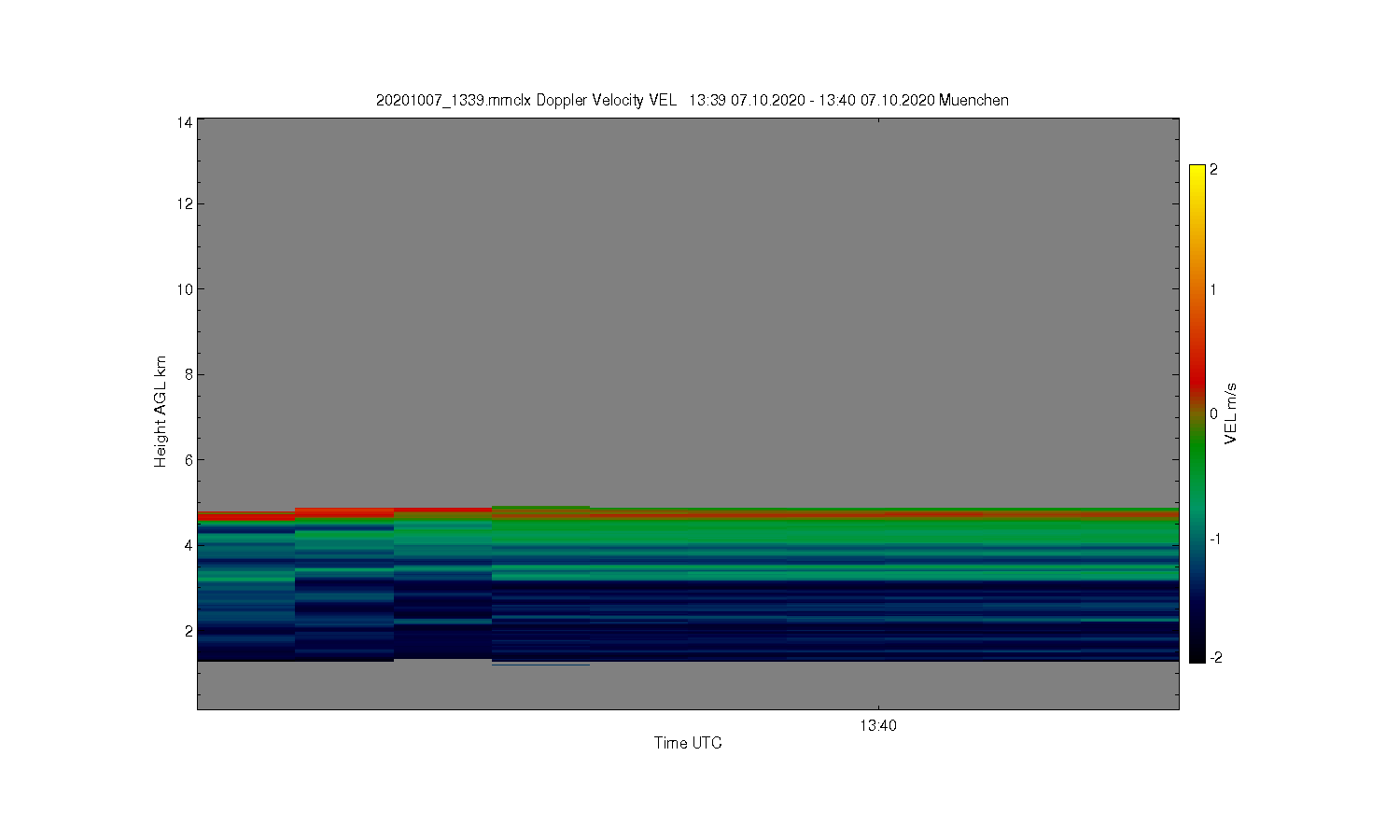Image resolution: width=1400 pixels, height=840 pixels.
Task: Click the Height AGL km axis label
Action: point(161,412)
